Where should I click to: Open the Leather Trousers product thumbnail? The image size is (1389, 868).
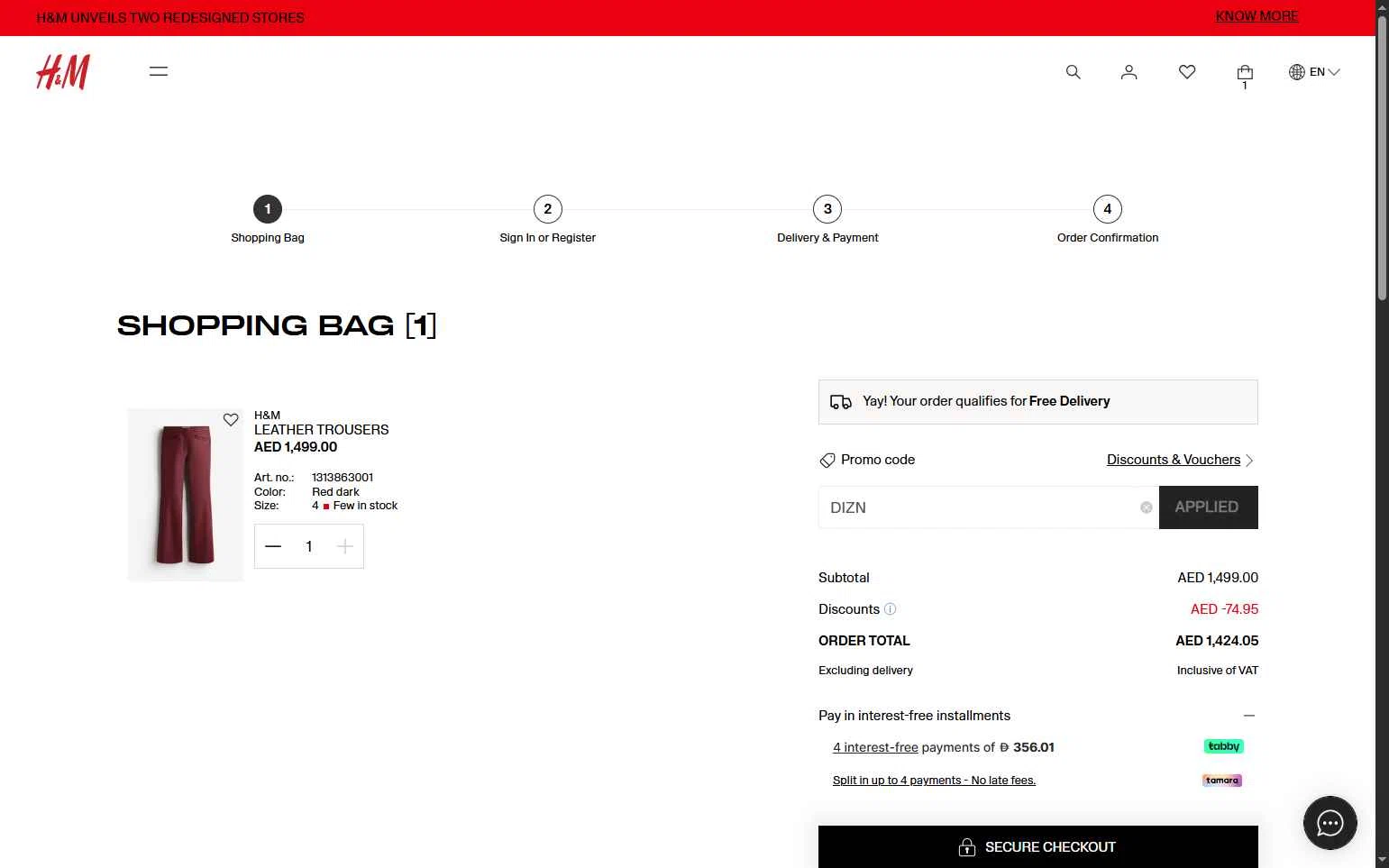point(186,495)
